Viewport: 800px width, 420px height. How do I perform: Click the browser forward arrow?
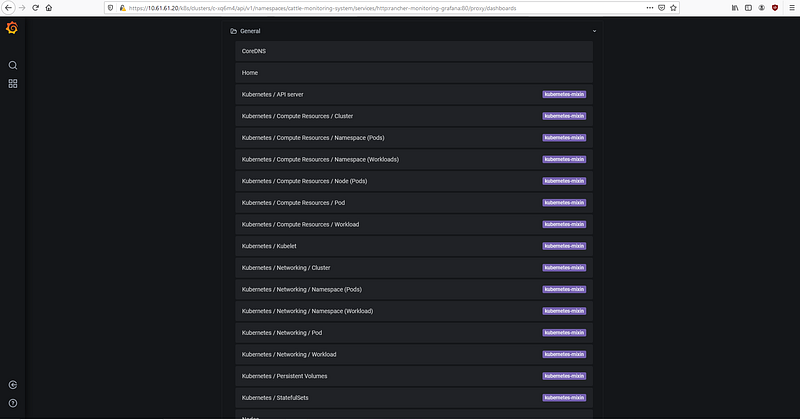point(22,8)
